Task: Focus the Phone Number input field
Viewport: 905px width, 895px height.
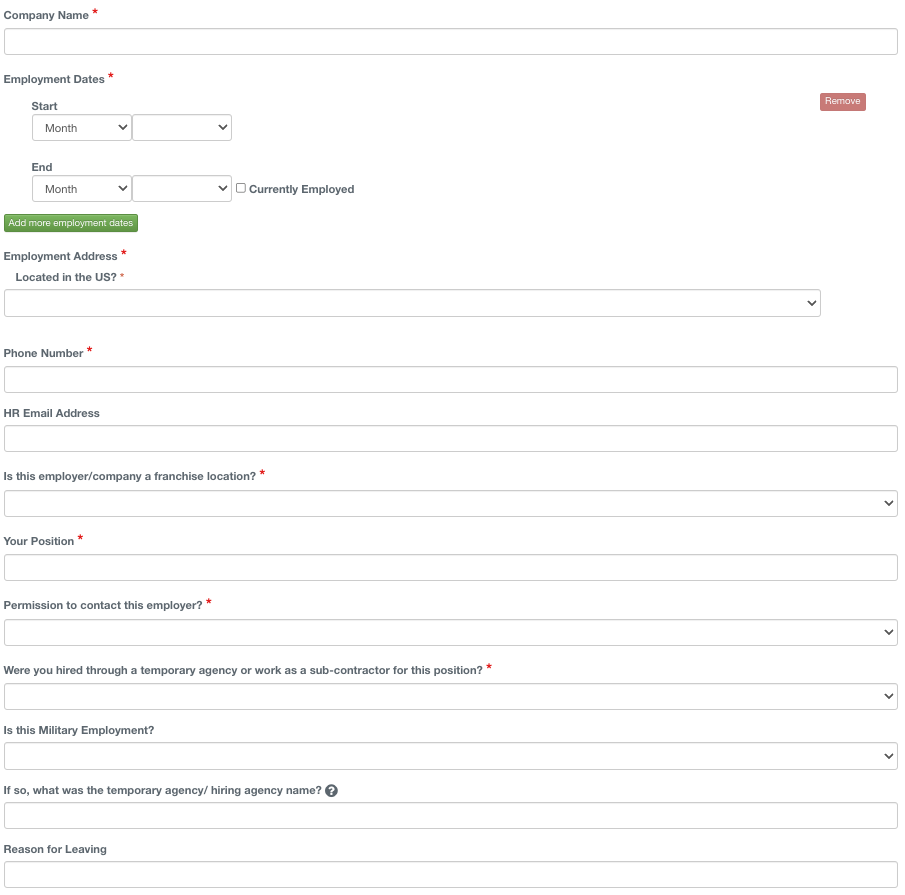Action: [451, 380]
